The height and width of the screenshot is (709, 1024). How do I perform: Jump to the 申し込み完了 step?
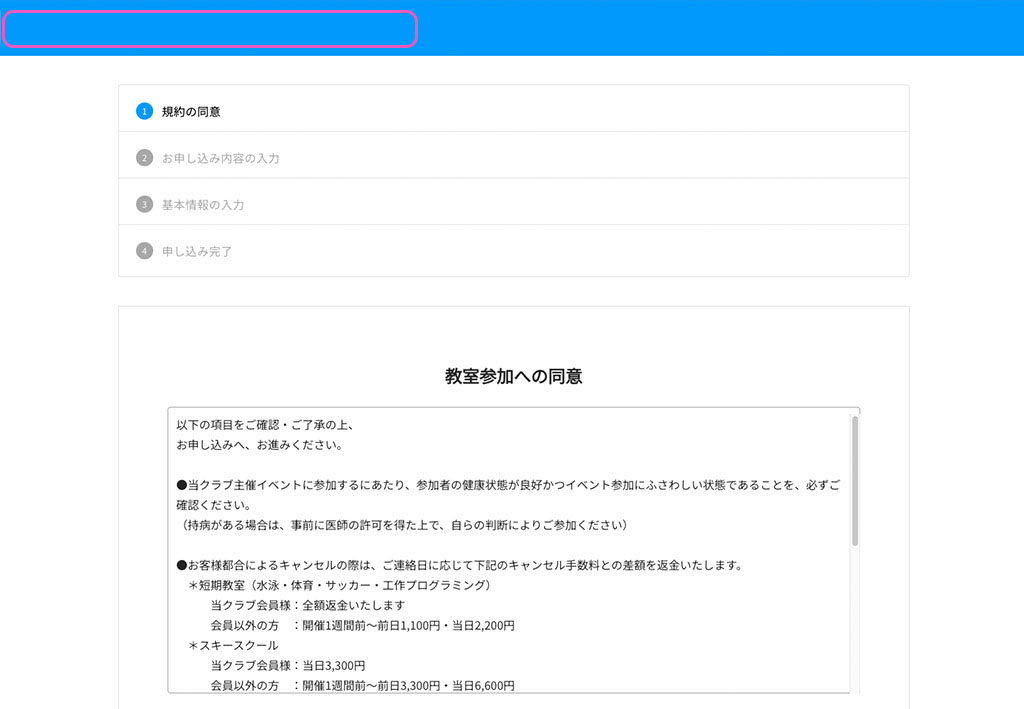point(197,251)
